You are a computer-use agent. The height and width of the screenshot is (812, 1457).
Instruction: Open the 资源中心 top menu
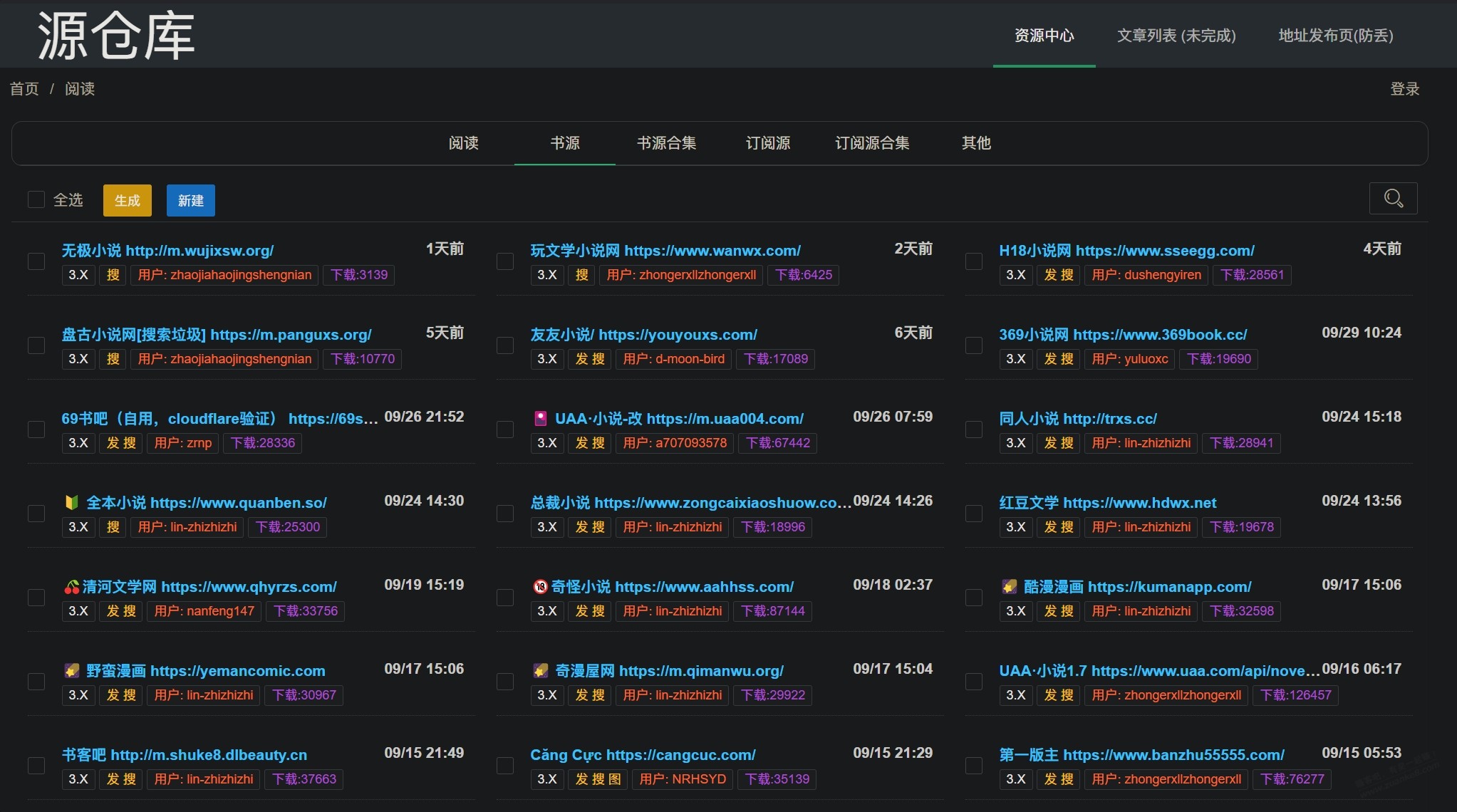[1044, 36]
